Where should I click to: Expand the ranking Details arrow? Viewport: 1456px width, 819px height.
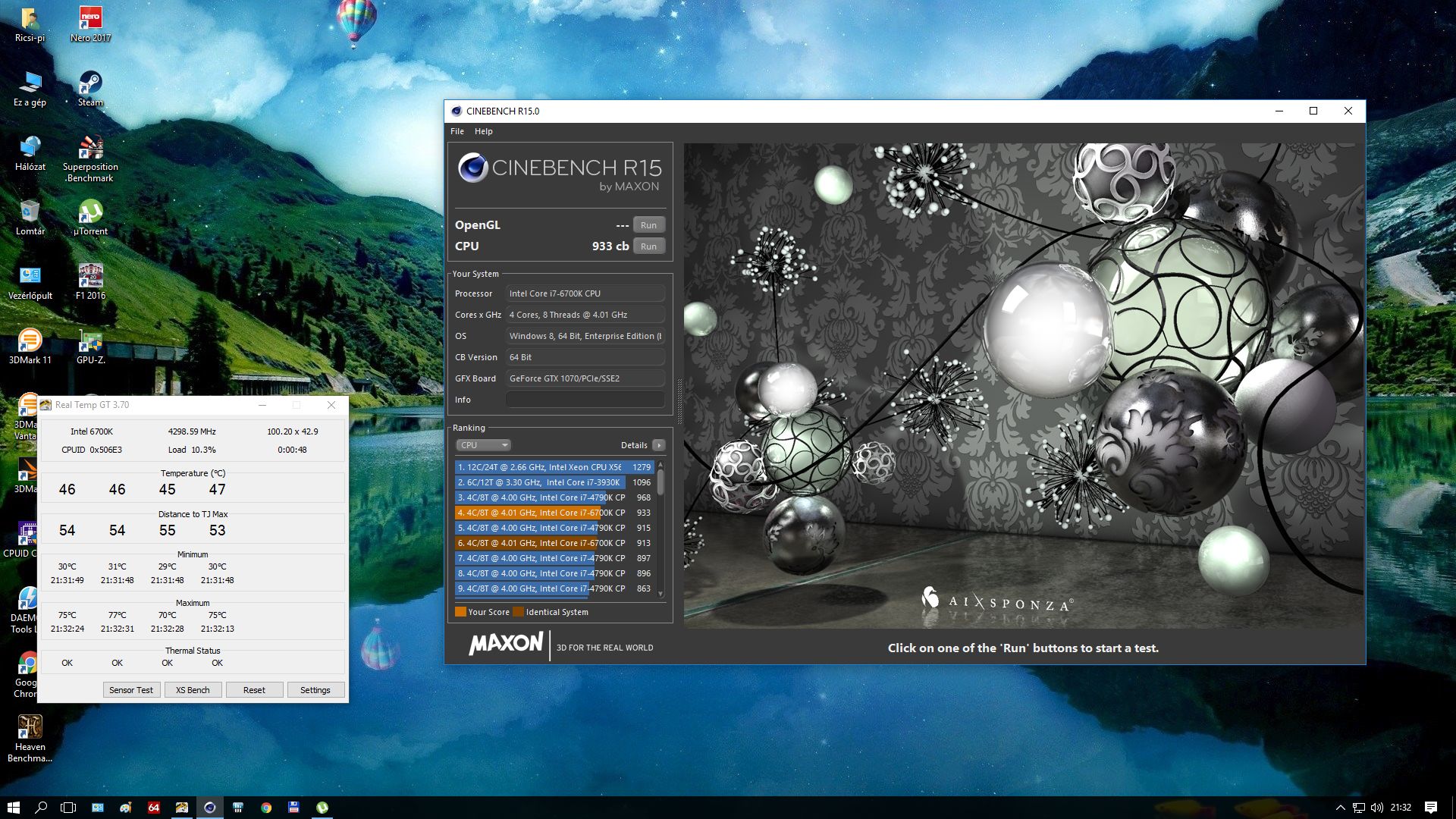[658, 445]
